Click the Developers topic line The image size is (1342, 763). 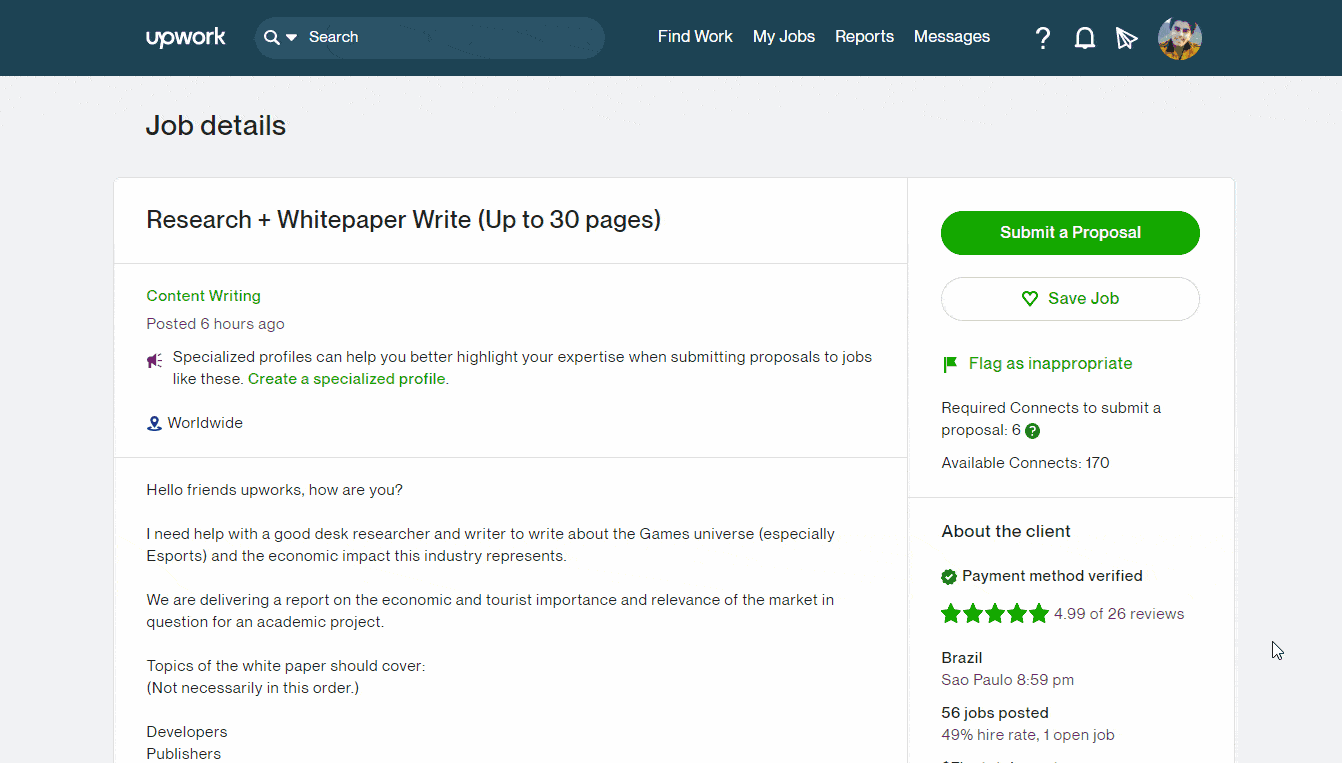[x=187, y=732]
